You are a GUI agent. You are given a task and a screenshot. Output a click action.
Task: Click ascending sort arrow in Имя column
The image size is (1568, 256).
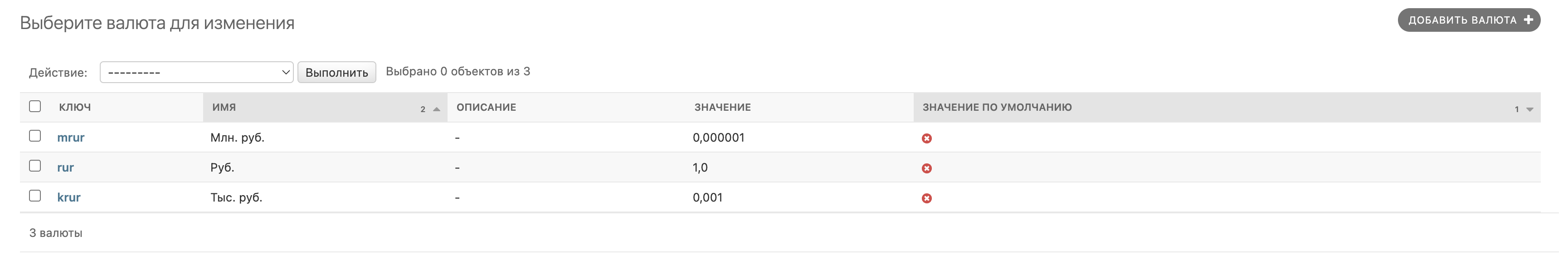click(x=436, y=109)
